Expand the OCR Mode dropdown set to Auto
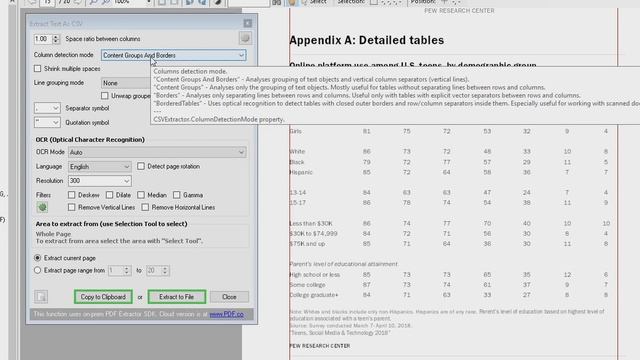This screenshot has height=360, width=640. pyautogui.click(x=157, y=152)
